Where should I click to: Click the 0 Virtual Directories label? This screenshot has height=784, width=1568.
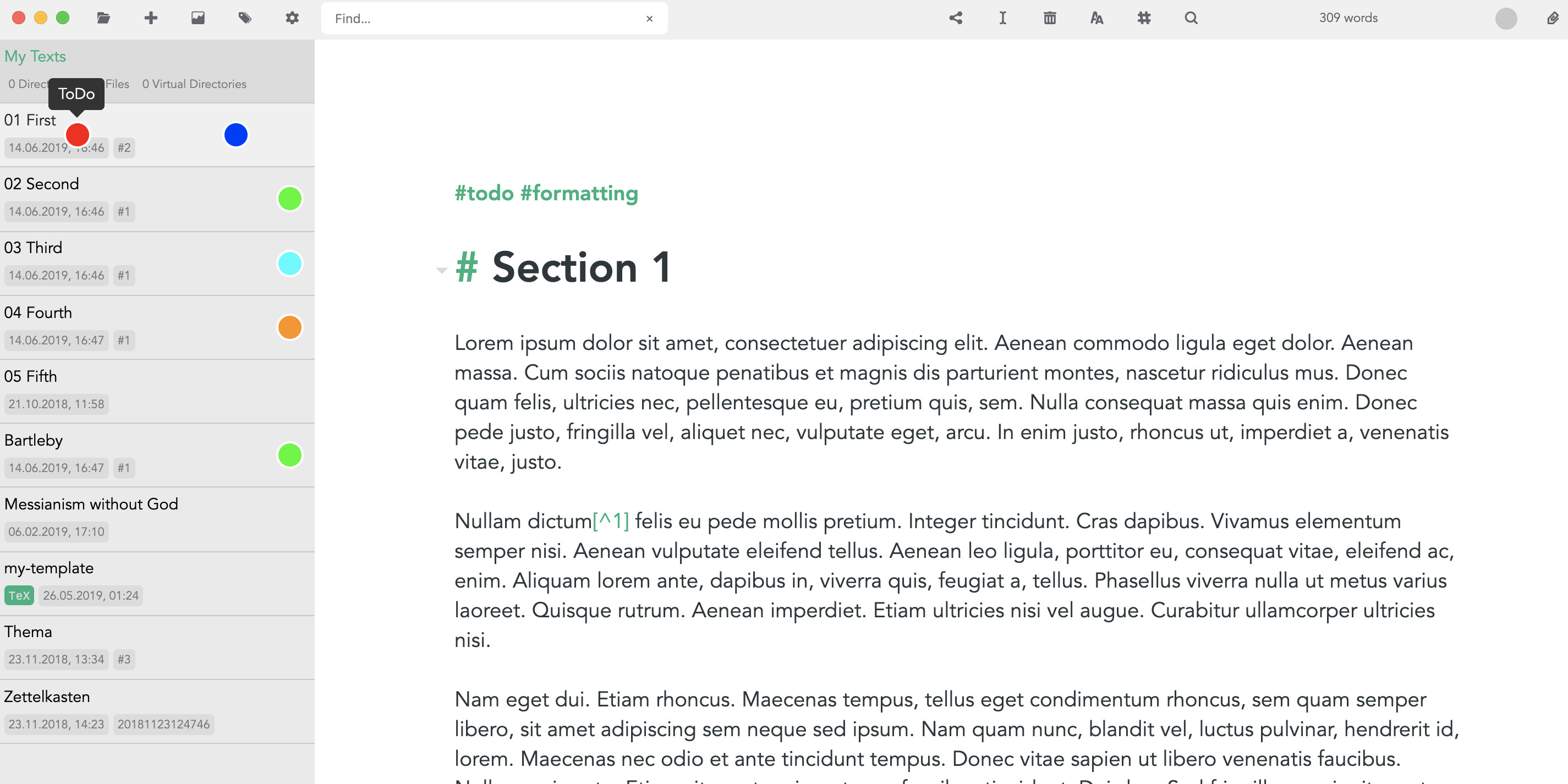(194, 84)
